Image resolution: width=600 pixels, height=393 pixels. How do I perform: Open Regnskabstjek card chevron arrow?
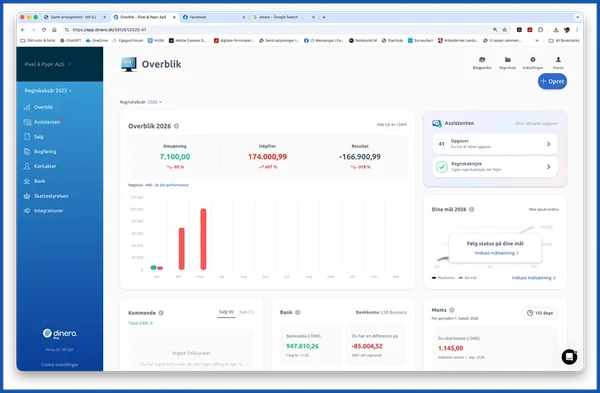pyautogui.click(x=548, y=167)
